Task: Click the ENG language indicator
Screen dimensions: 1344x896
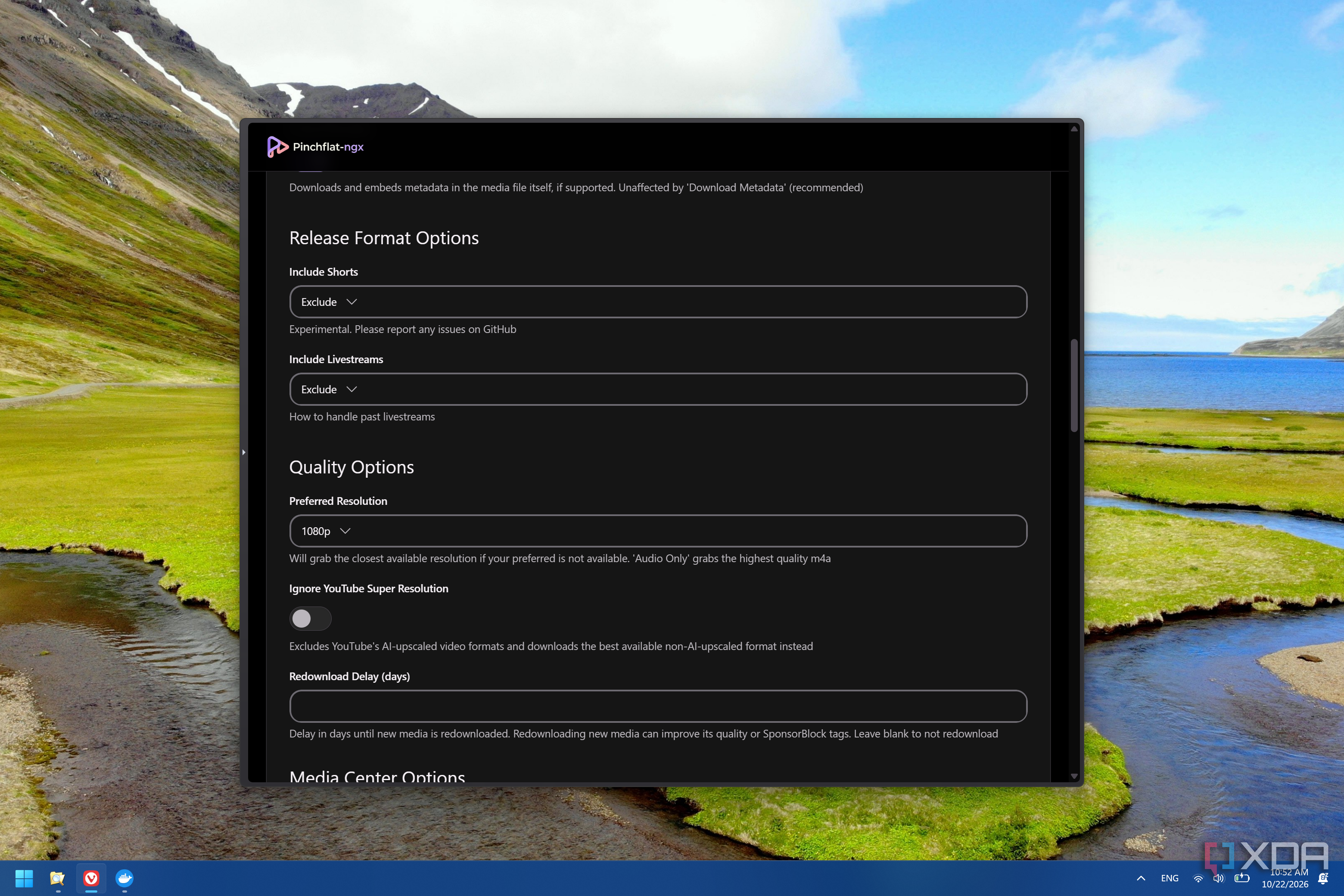Action: tap(1170, 878)
